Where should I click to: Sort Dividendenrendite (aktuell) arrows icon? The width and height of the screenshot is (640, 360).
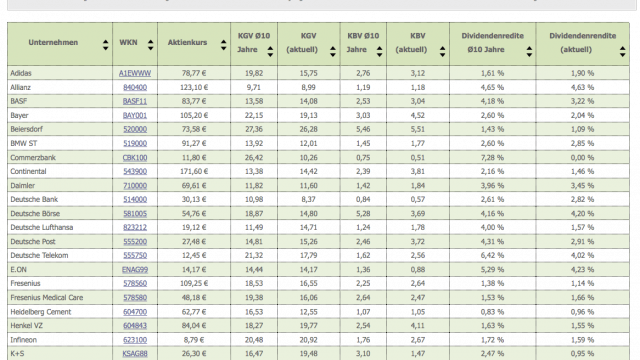(622, 51)
